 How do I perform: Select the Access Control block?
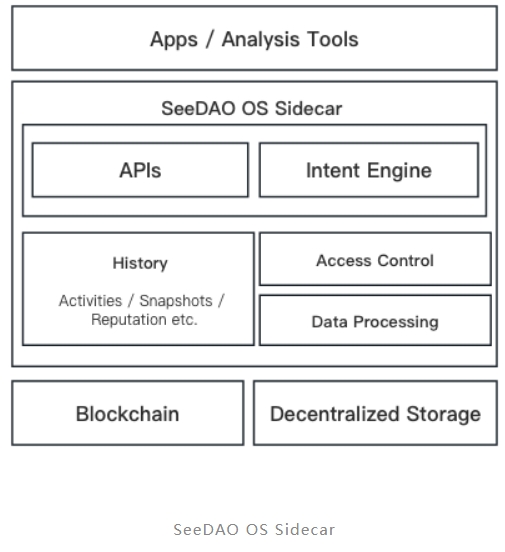tap(375, 259)
